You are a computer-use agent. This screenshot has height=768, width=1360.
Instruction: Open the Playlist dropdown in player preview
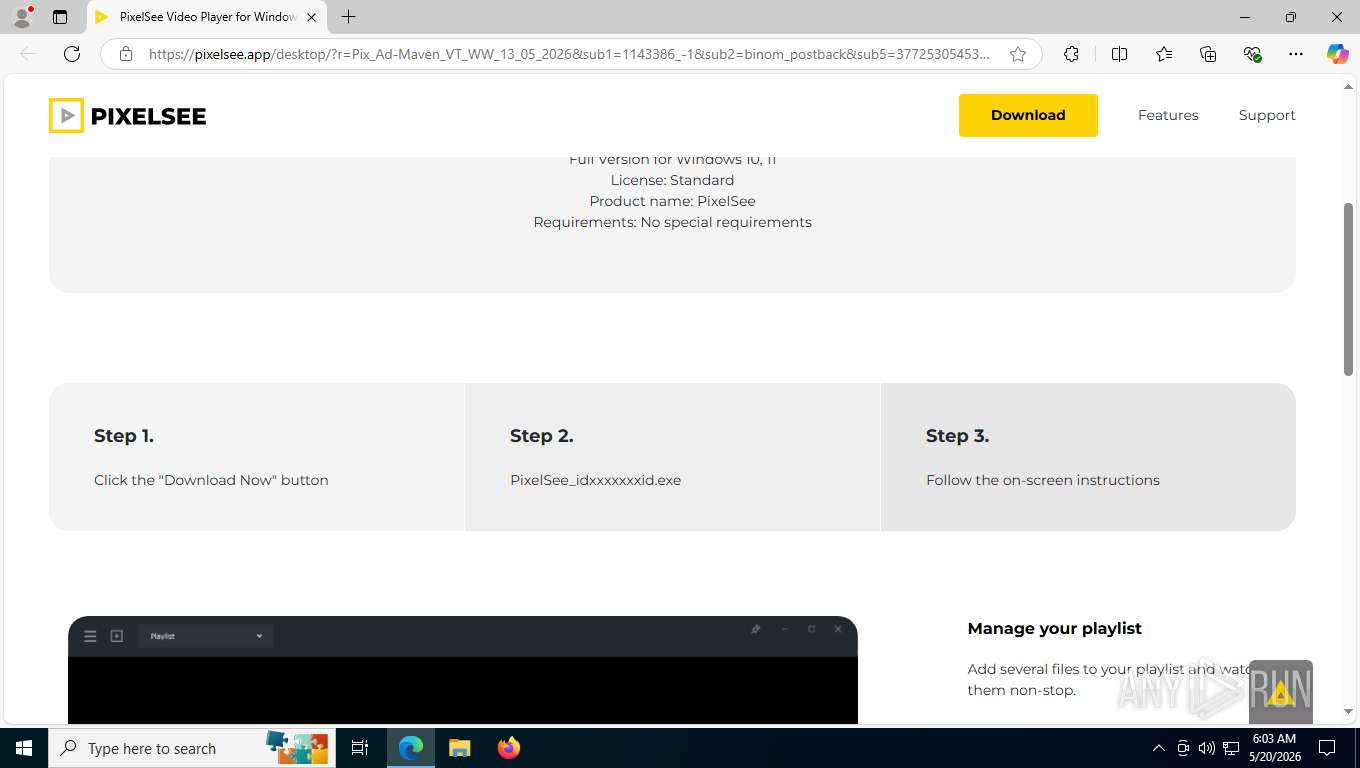(206, 636)
